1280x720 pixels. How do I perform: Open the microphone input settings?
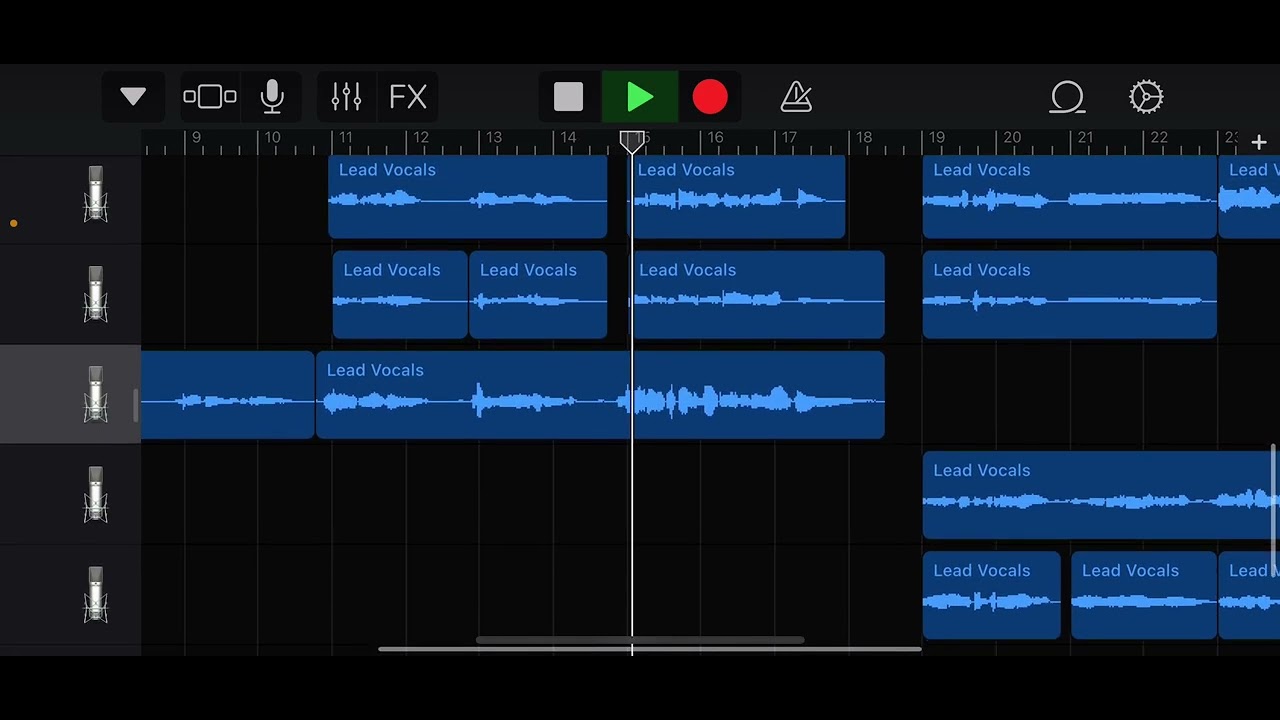[x=272, y=97]
